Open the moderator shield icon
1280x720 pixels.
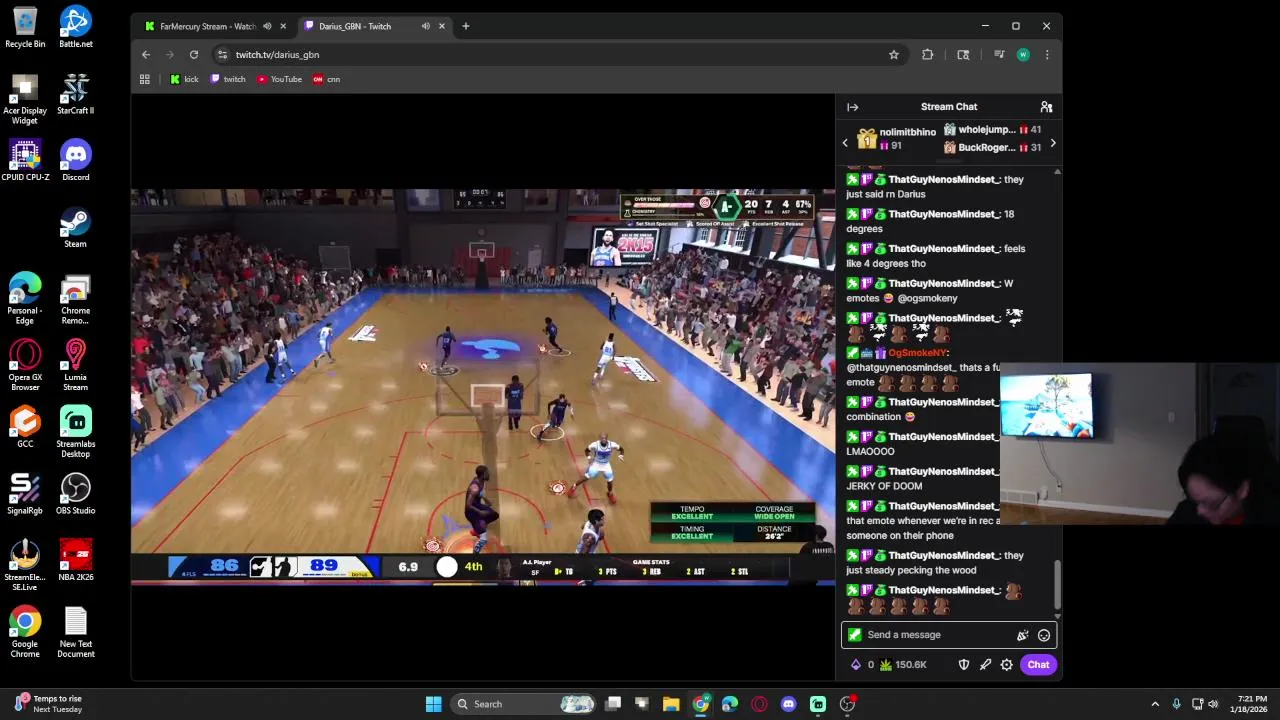pyautogui.click(x=964, y=665)
